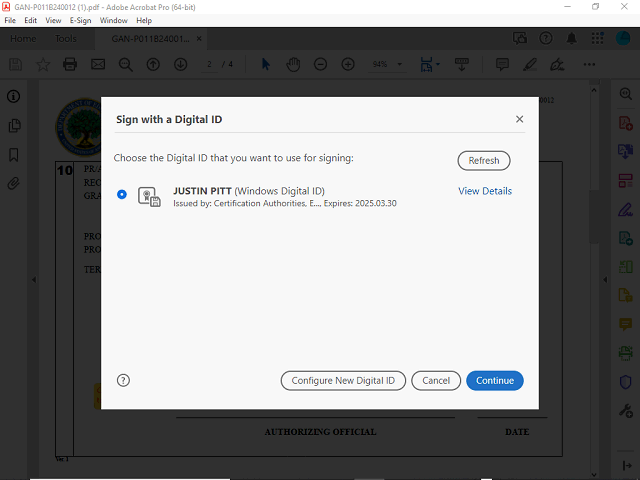Open View Details link for digital ID
Image resolution: width=640 pixels, height=480 pixels.
click(x=485, y=191)
